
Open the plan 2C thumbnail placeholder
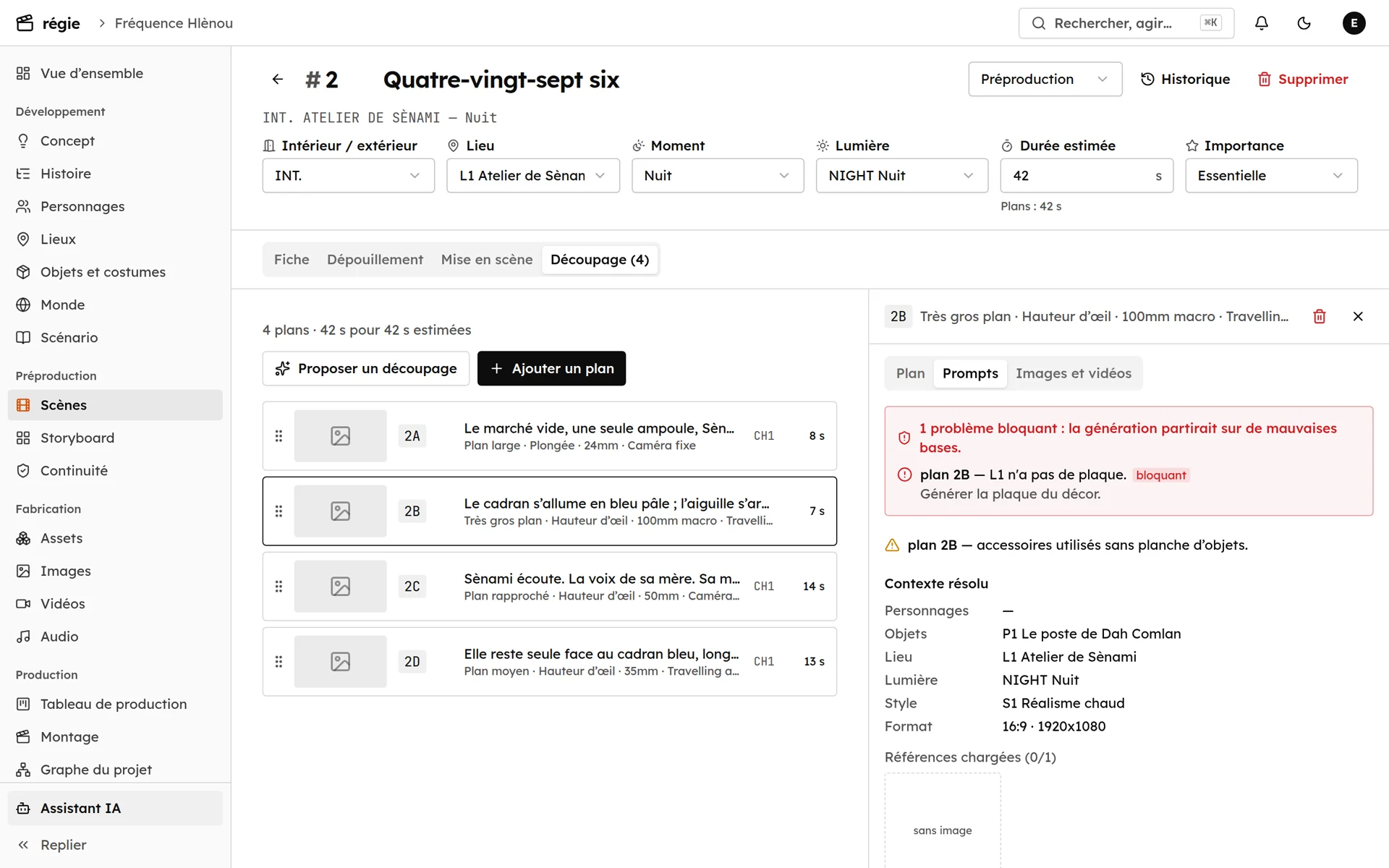340,586
